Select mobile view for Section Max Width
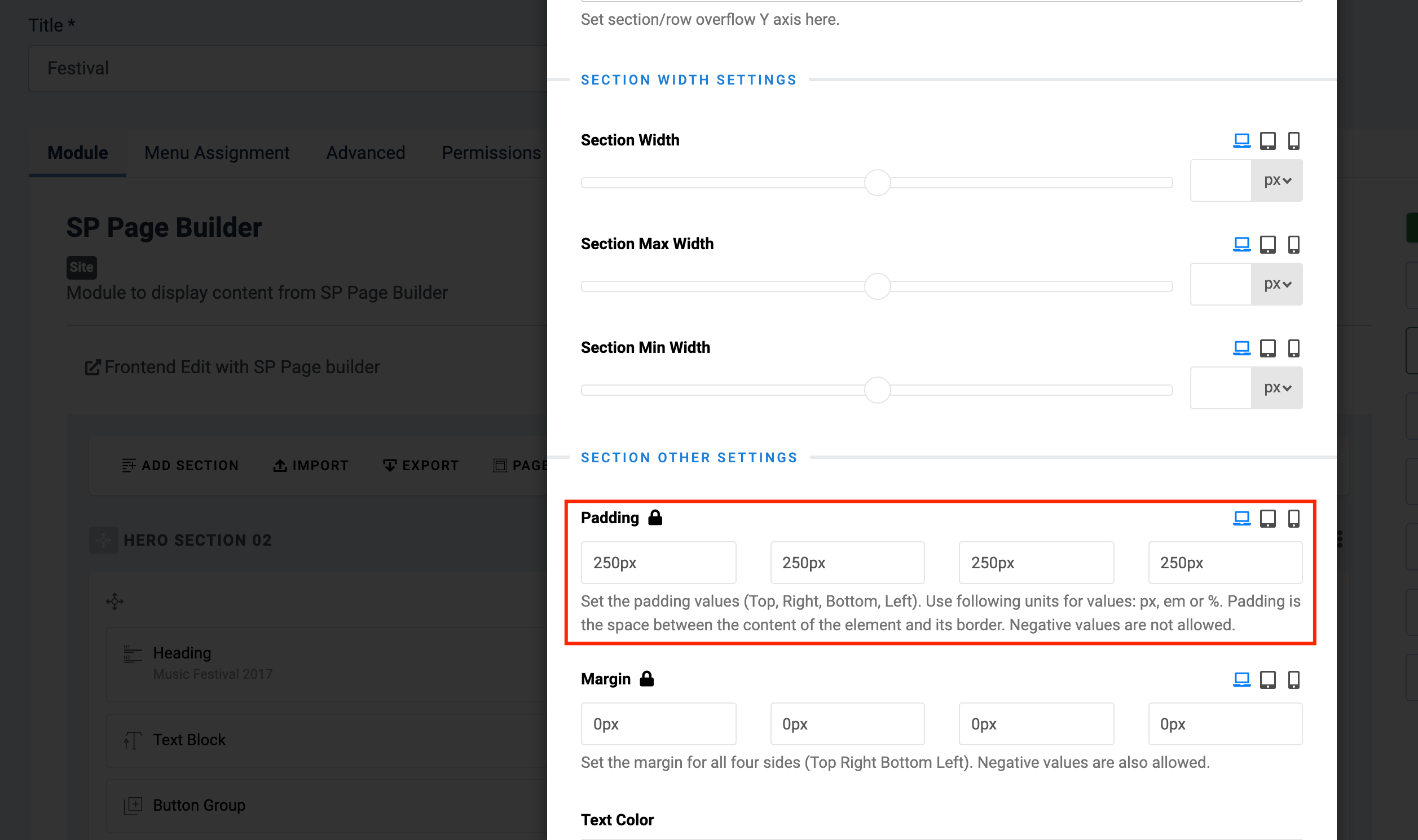The height and width of the screenshot is (840, 1418). tap(1293, 244)
